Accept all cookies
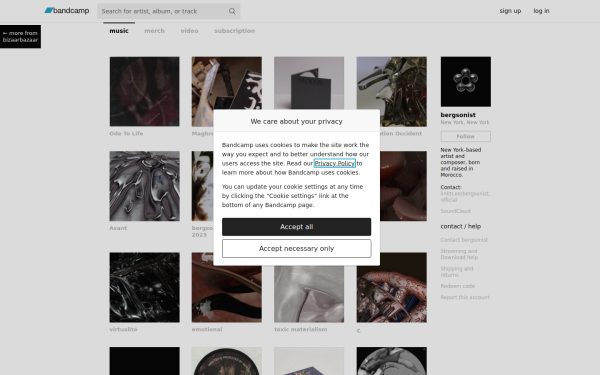 point(297,227)
